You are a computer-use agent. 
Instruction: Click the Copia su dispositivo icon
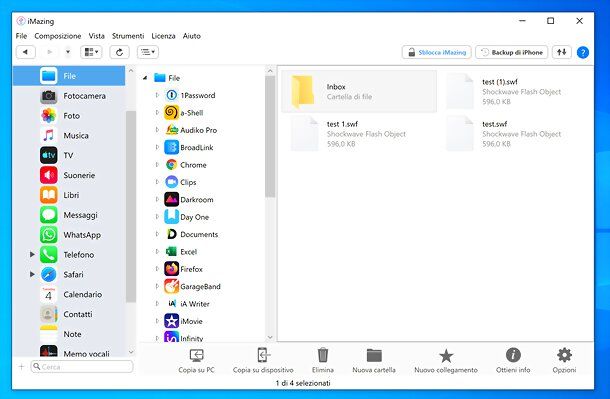tap(263, 355)
